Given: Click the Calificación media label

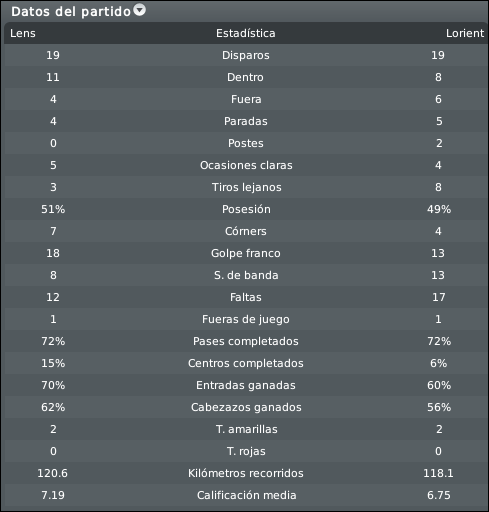Looking at the screenshot, I should tap(246, 495).
